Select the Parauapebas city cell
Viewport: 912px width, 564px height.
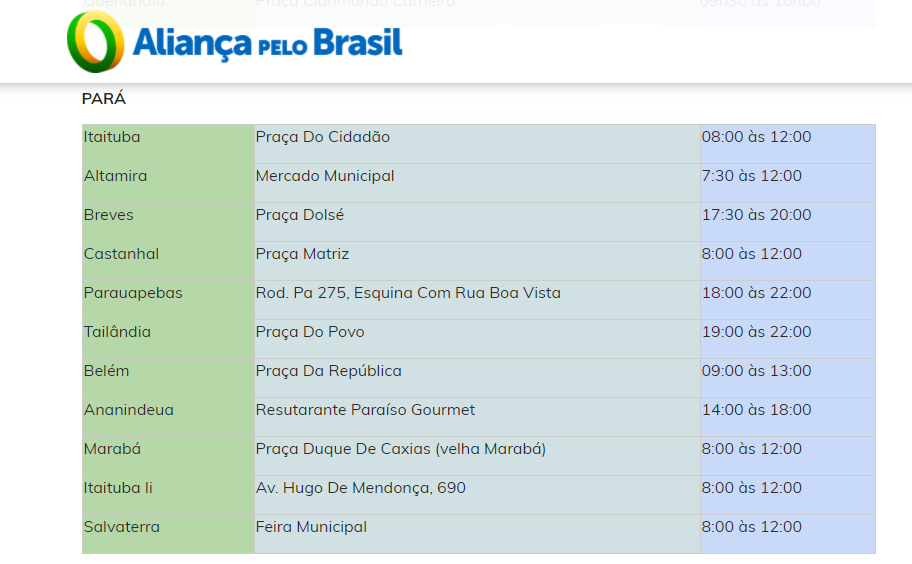pos(133,293)
